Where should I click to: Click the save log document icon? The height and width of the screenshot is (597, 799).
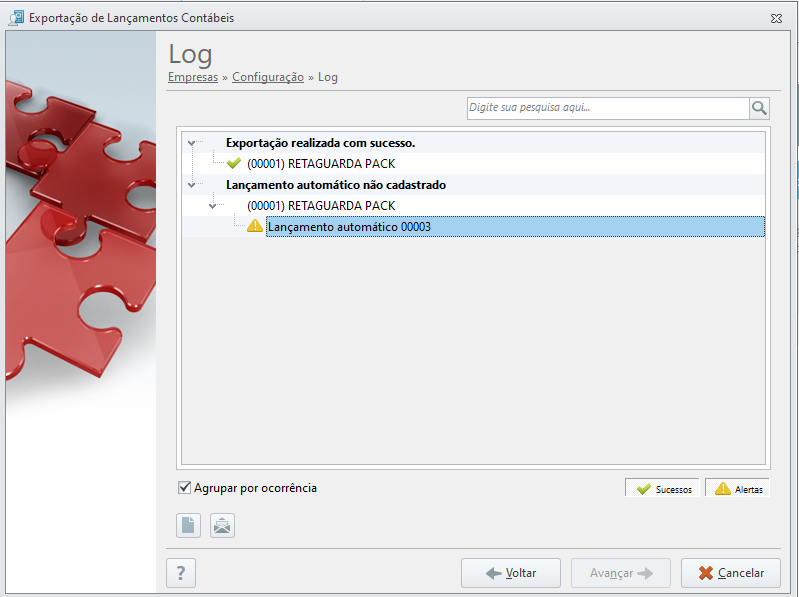click(189, 525)
